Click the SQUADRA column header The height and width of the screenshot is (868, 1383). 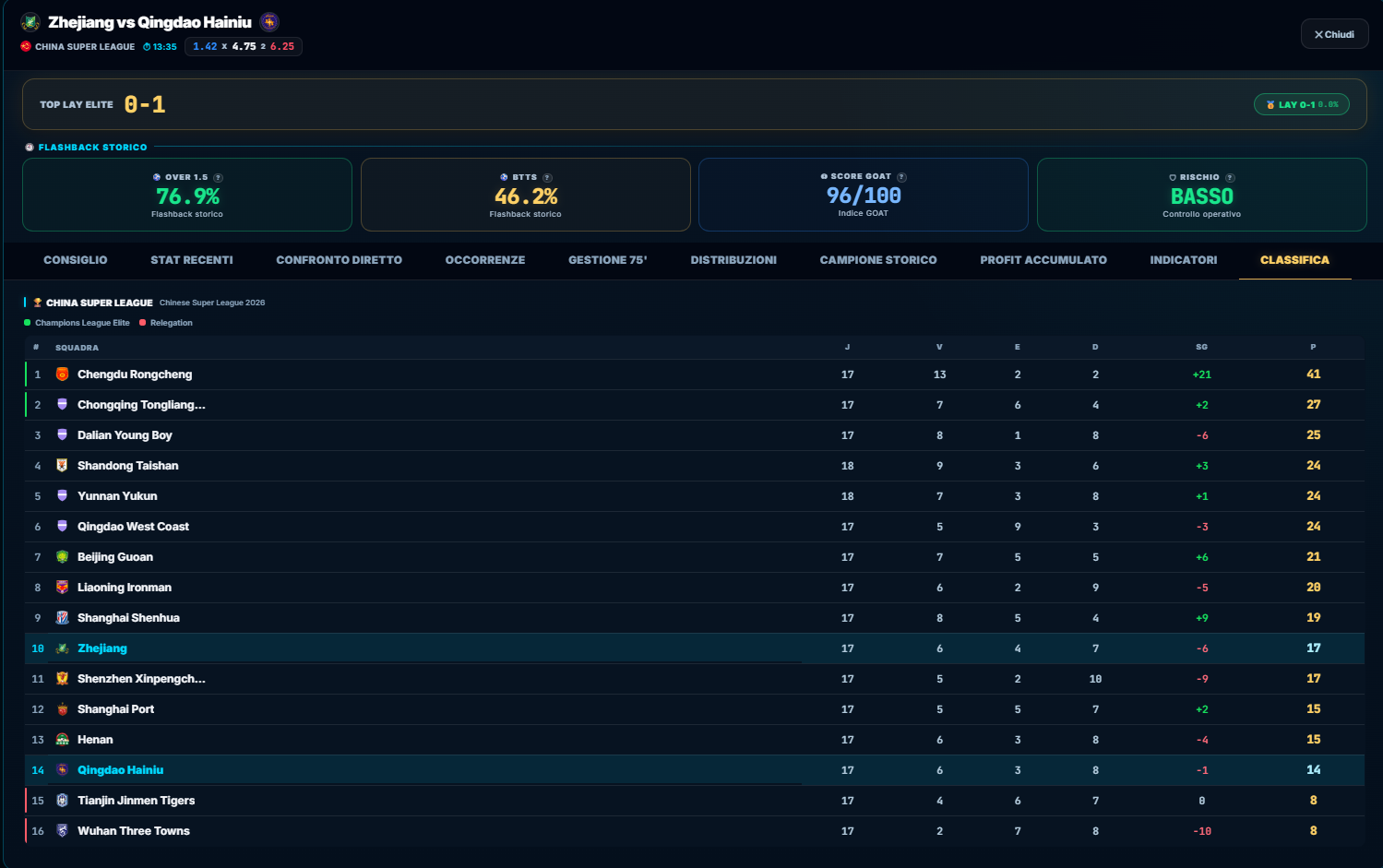(77, 348)
